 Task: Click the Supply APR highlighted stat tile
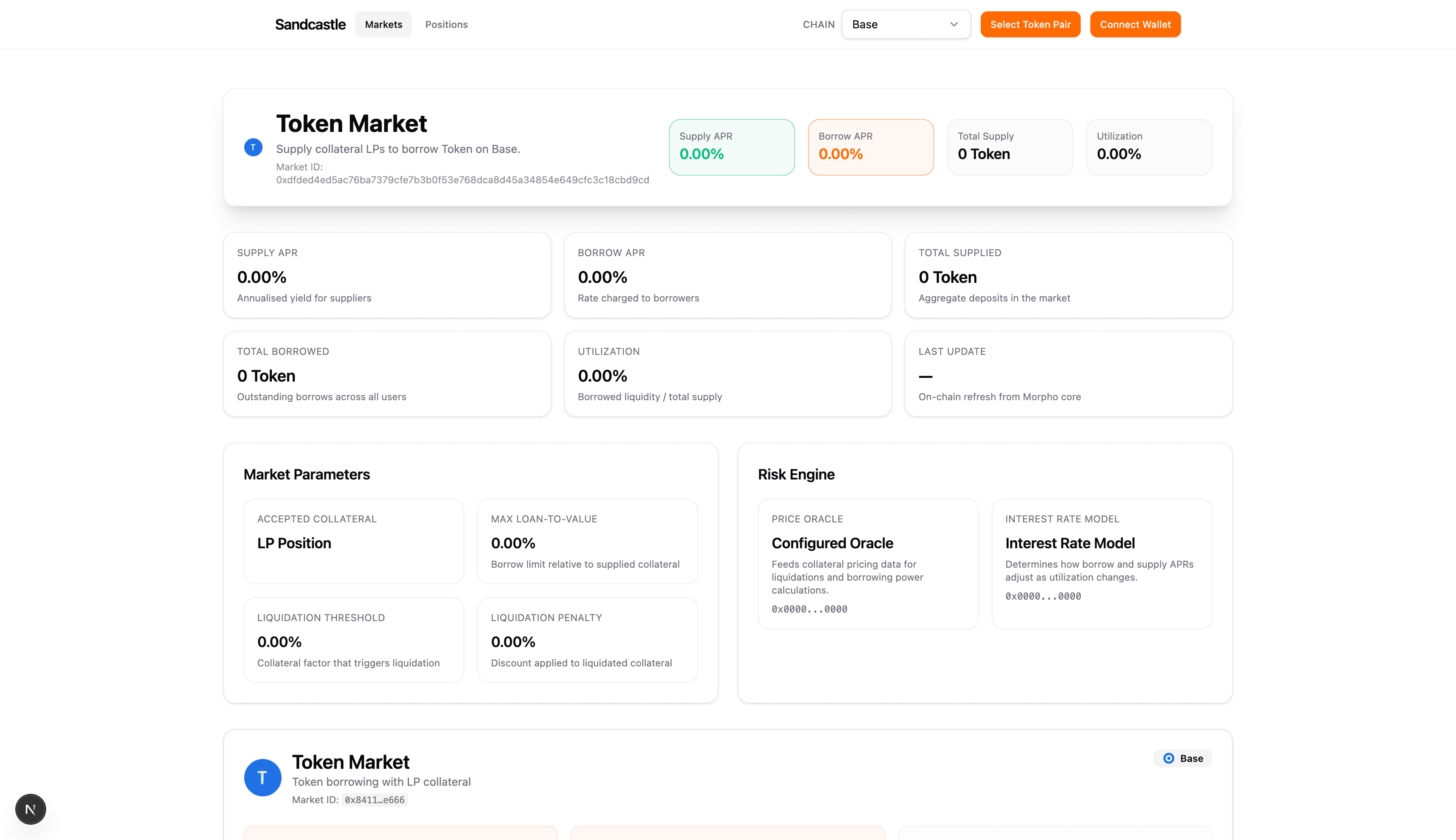click(x=732, y=147)
